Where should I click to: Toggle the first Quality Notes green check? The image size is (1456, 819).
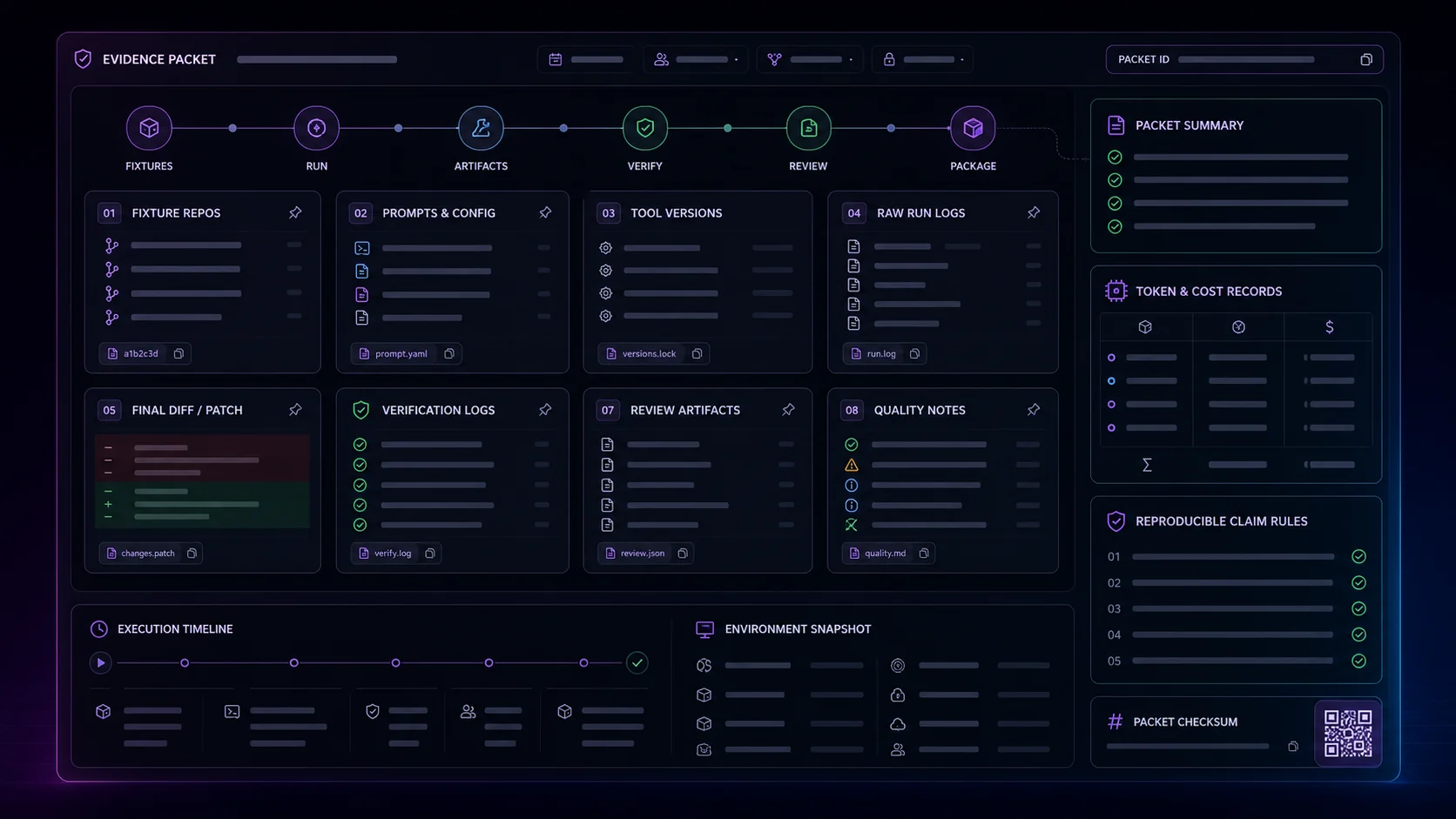pos(852,445)
